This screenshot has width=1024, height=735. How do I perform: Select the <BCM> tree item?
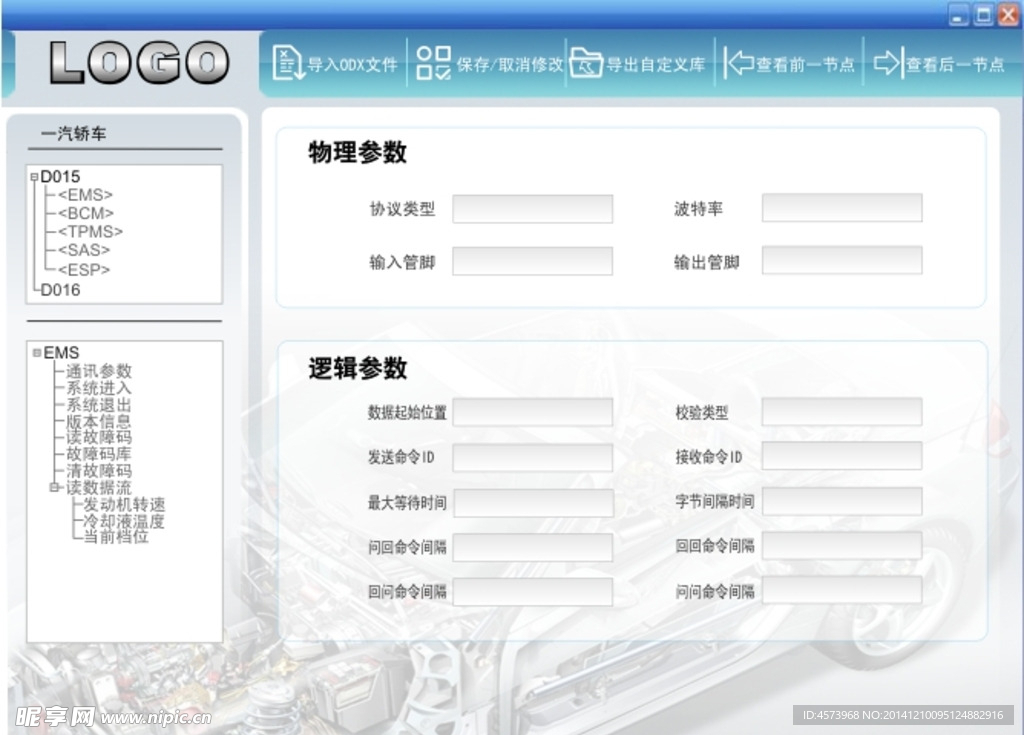[85, 213]
